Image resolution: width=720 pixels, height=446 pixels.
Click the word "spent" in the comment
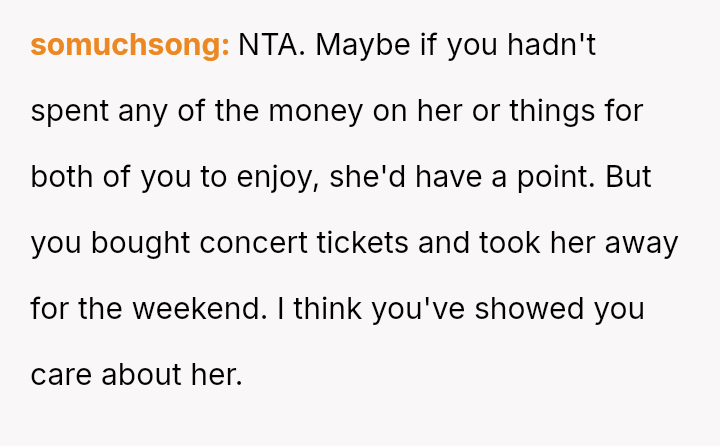(70, 111)
